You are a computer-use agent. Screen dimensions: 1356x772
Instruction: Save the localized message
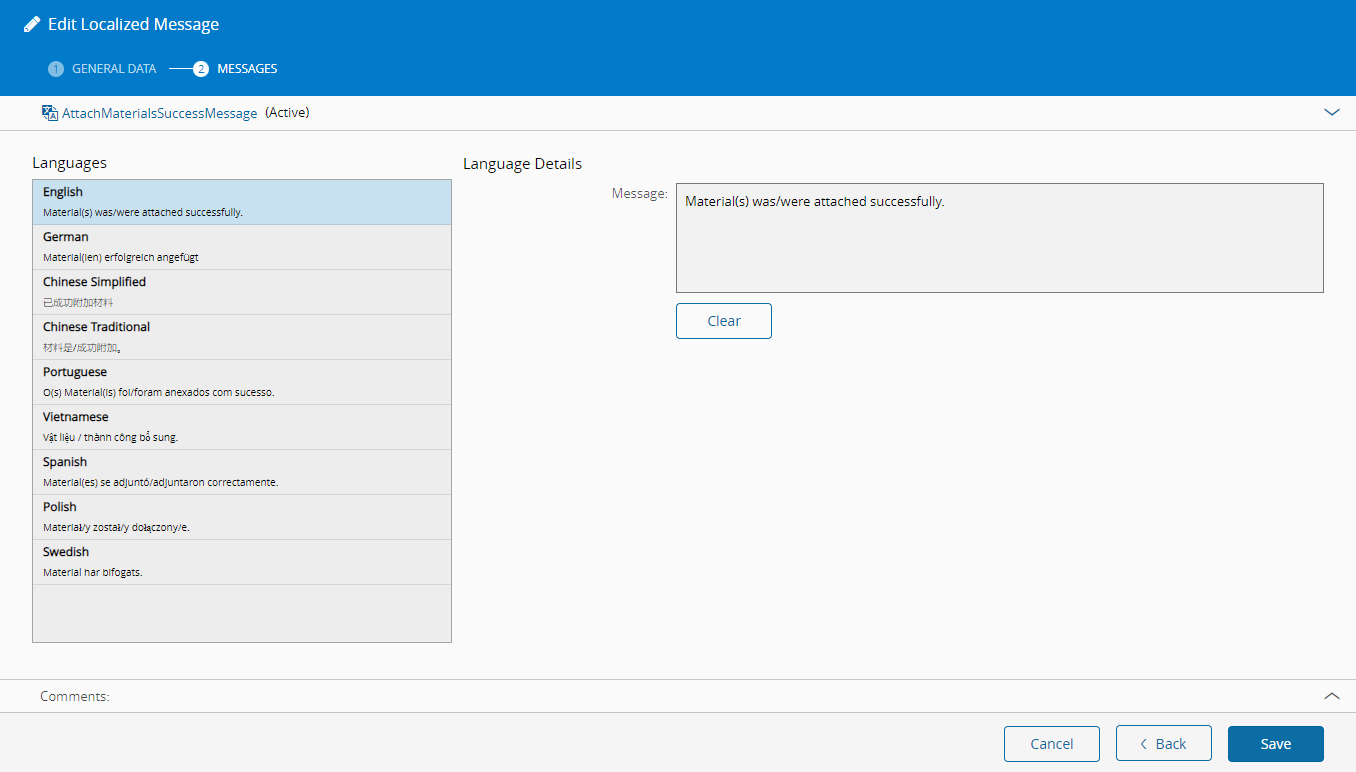click(x=1275, y=744)
